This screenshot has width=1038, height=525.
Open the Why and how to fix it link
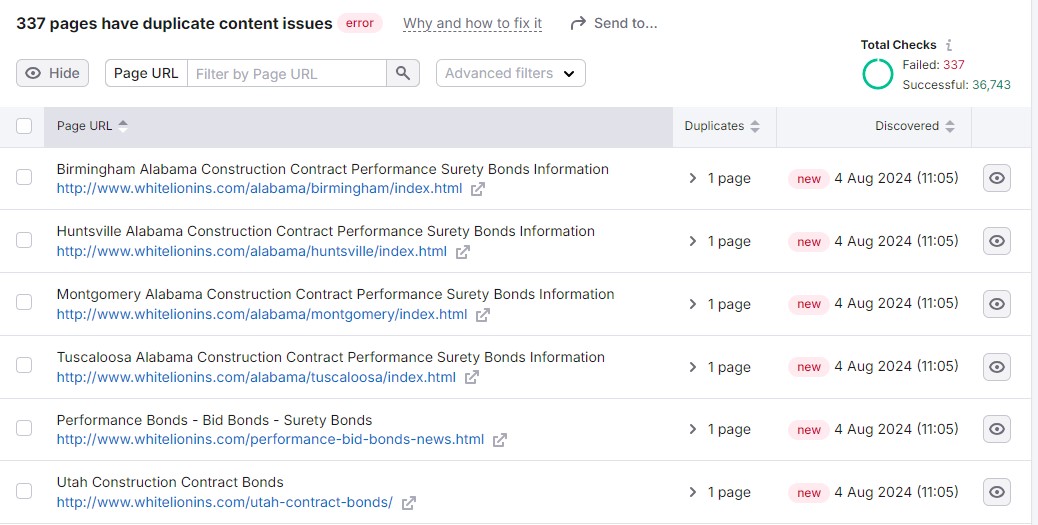click(472, 23)
